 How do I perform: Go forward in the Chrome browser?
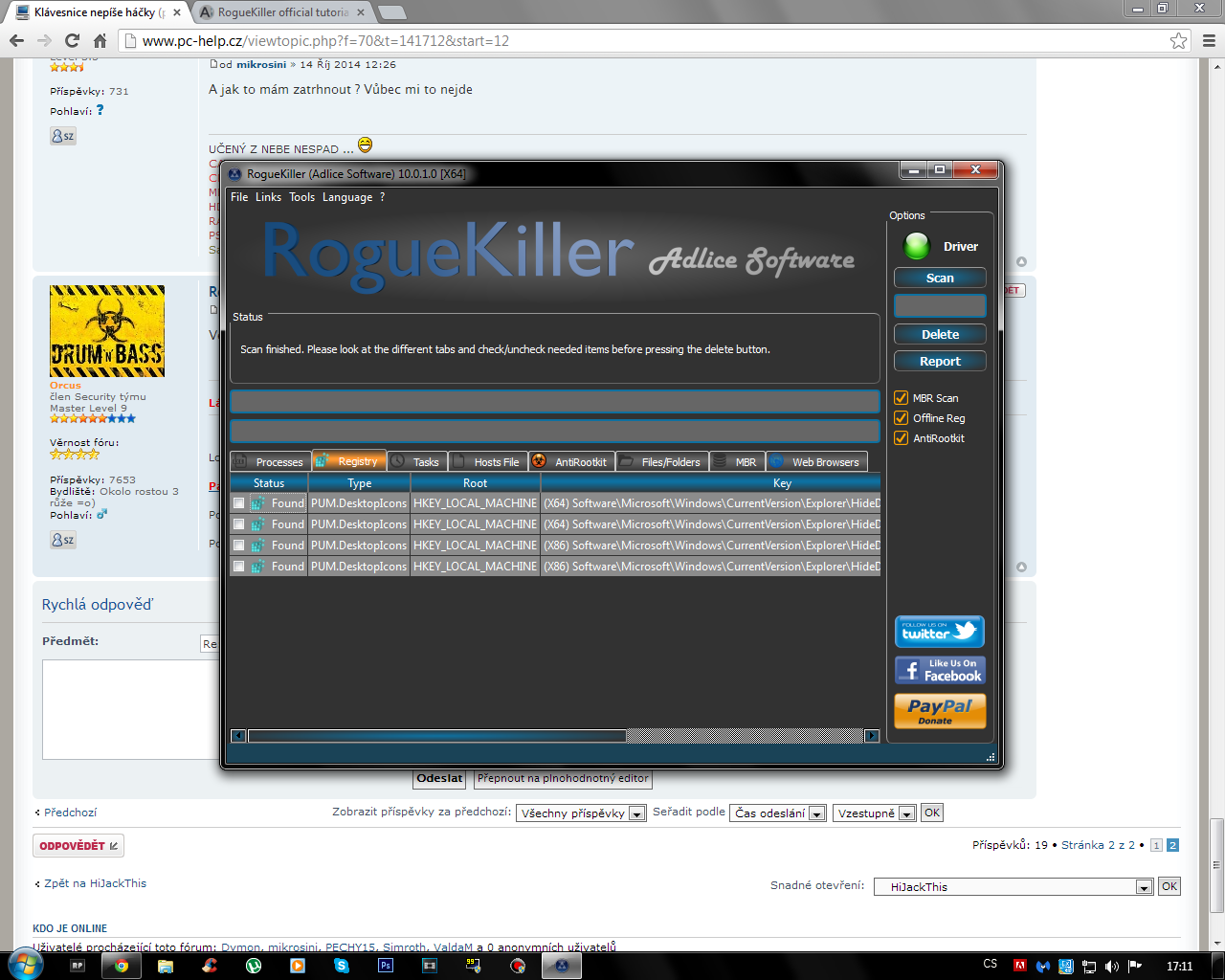click(x=44, y=40)
